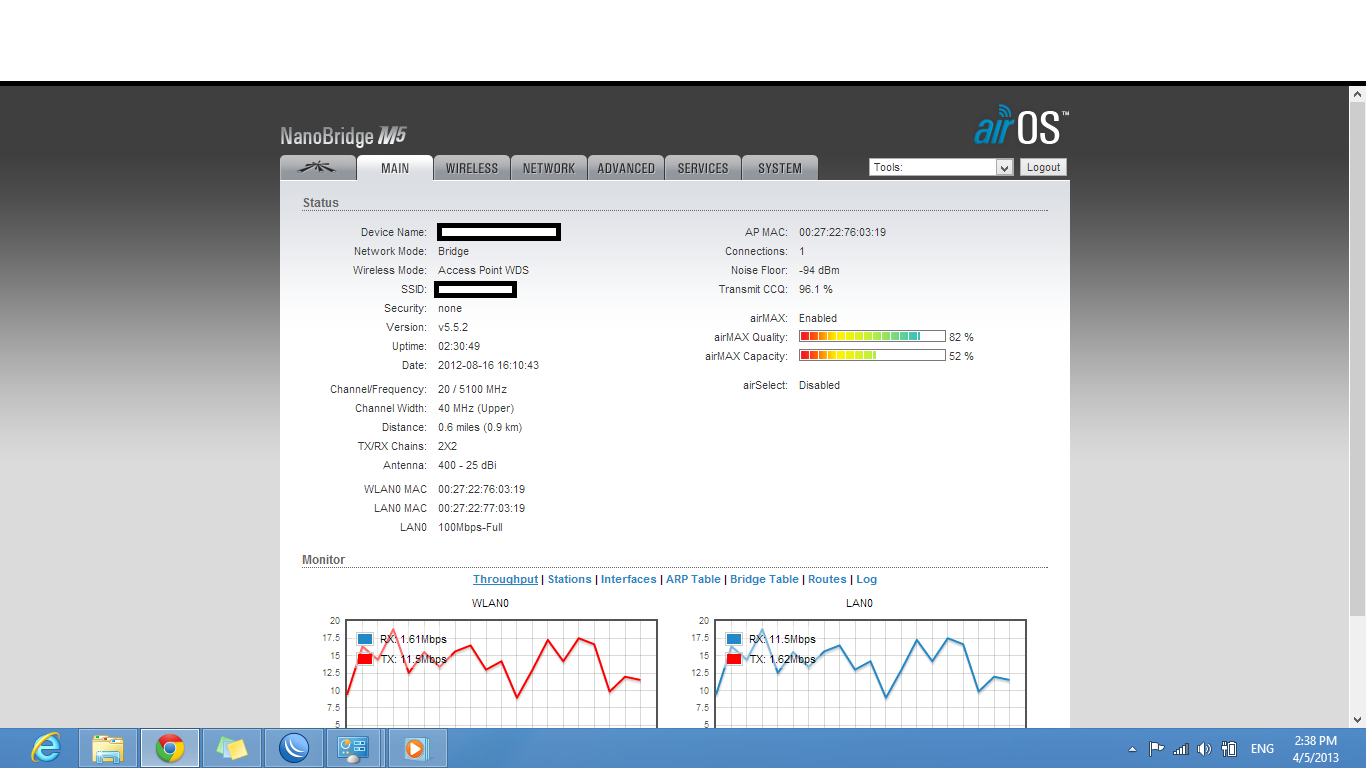
Task: Open the ENG language selector
Action: coord(1262,747)
